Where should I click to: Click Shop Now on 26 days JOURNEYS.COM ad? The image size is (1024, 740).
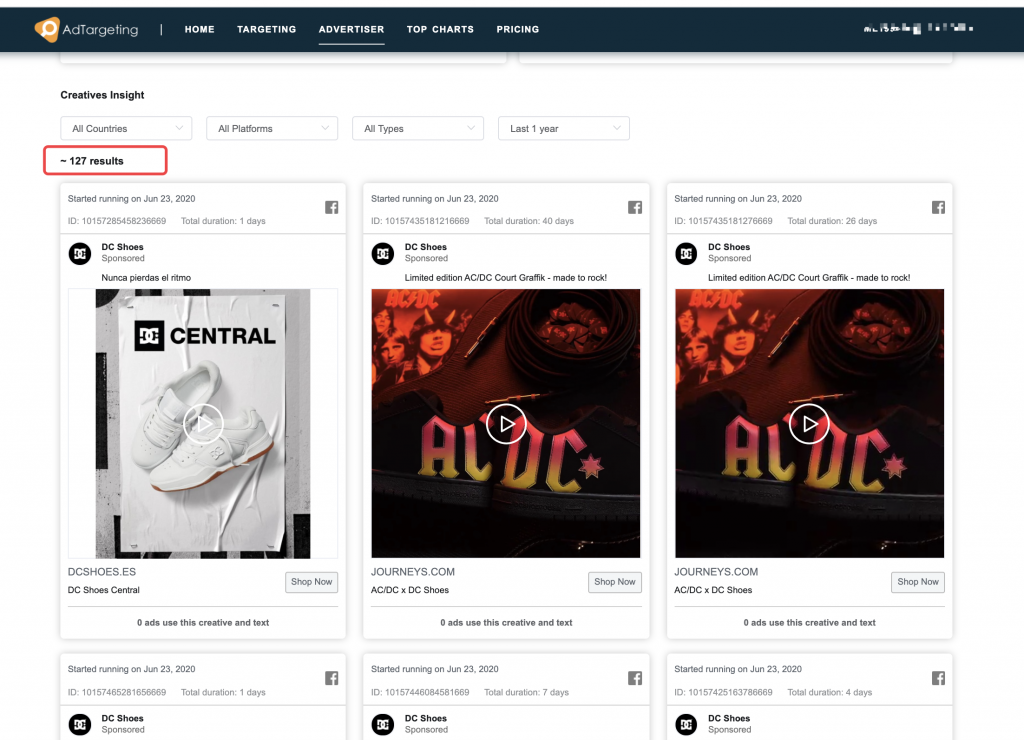[918, 582]
